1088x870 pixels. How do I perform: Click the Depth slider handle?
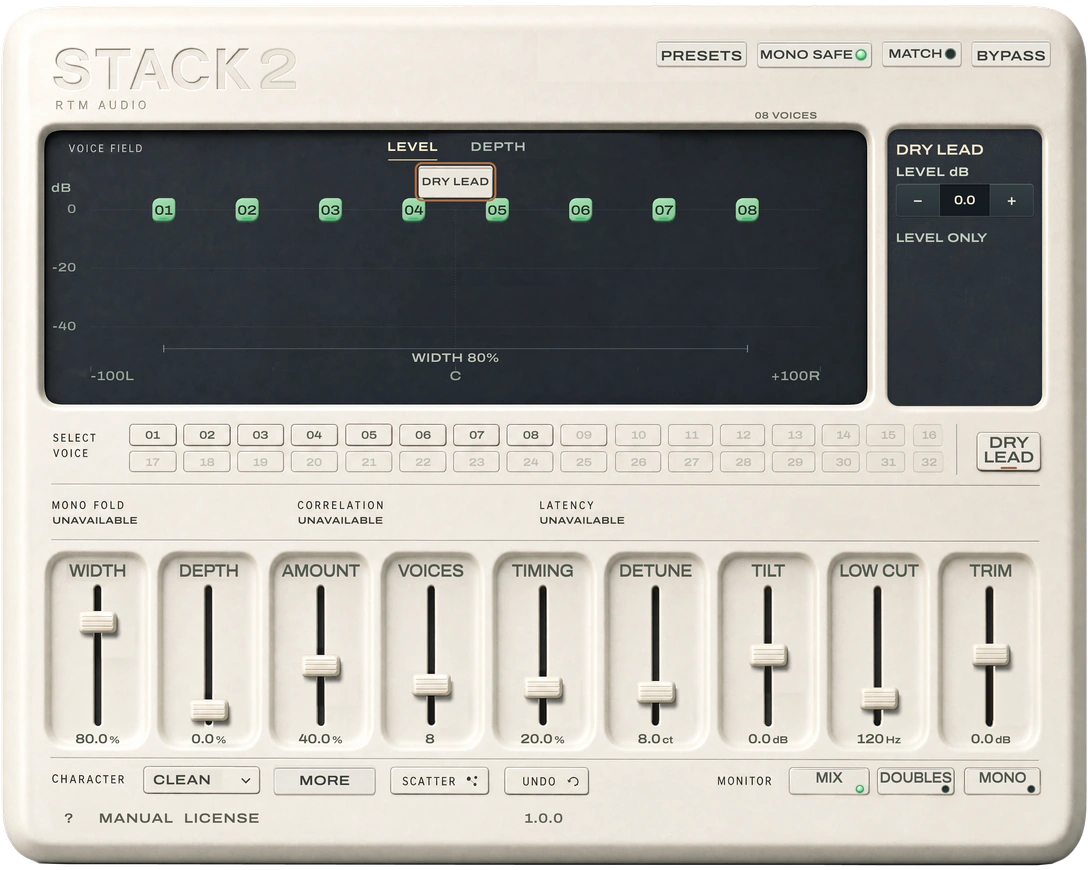[x=209, y=710]
